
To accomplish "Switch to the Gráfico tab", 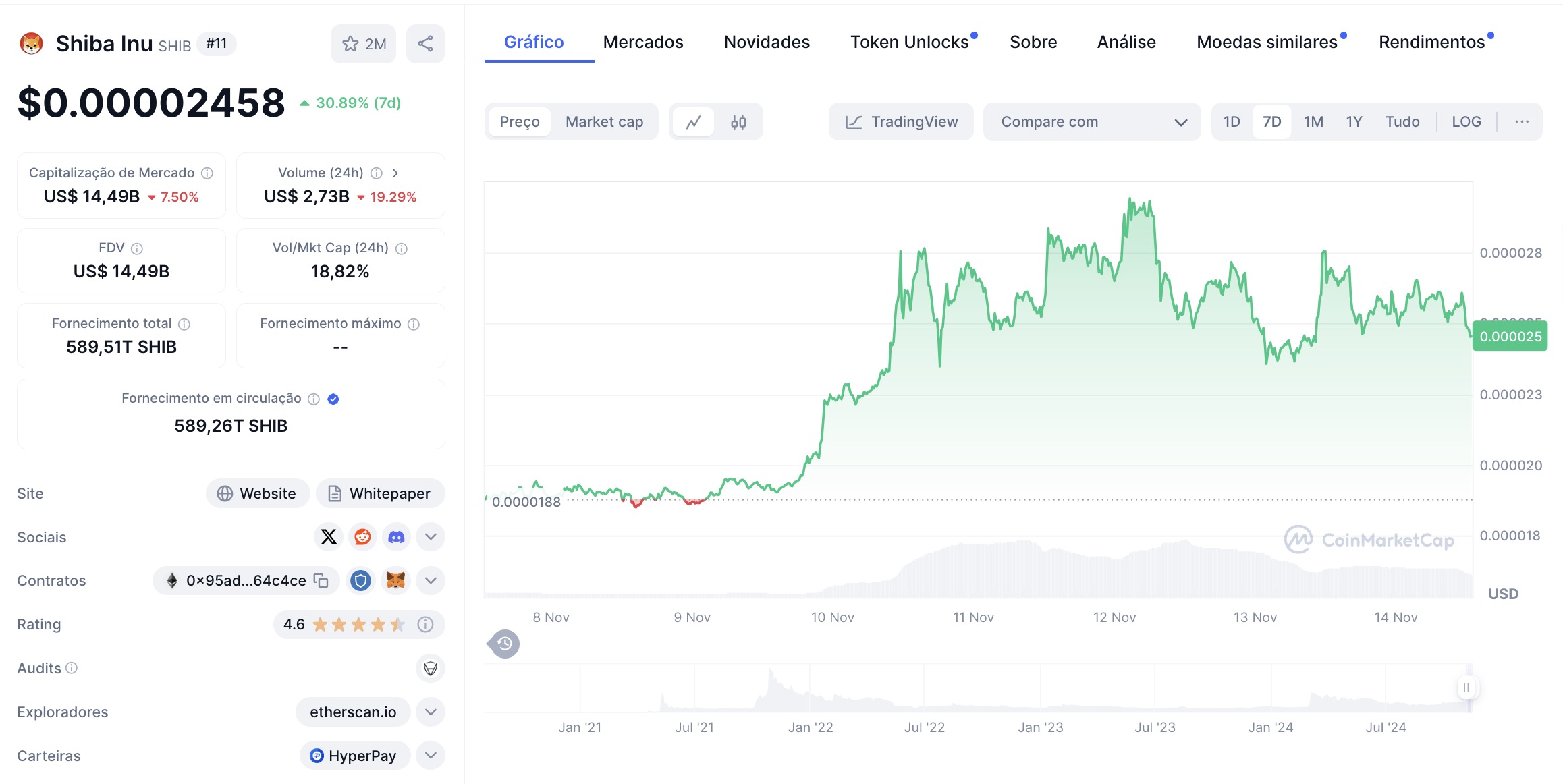I will (x=534, y=43).
